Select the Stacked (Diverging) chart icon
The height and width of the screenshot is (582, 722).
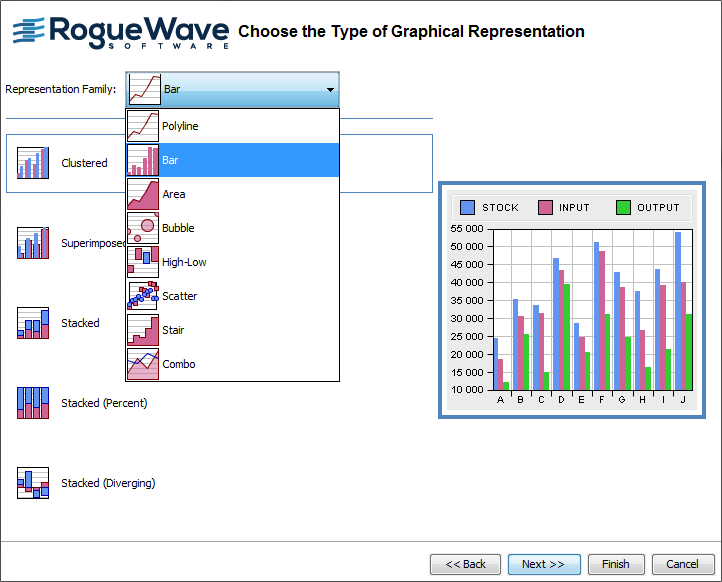pos(33,483)
